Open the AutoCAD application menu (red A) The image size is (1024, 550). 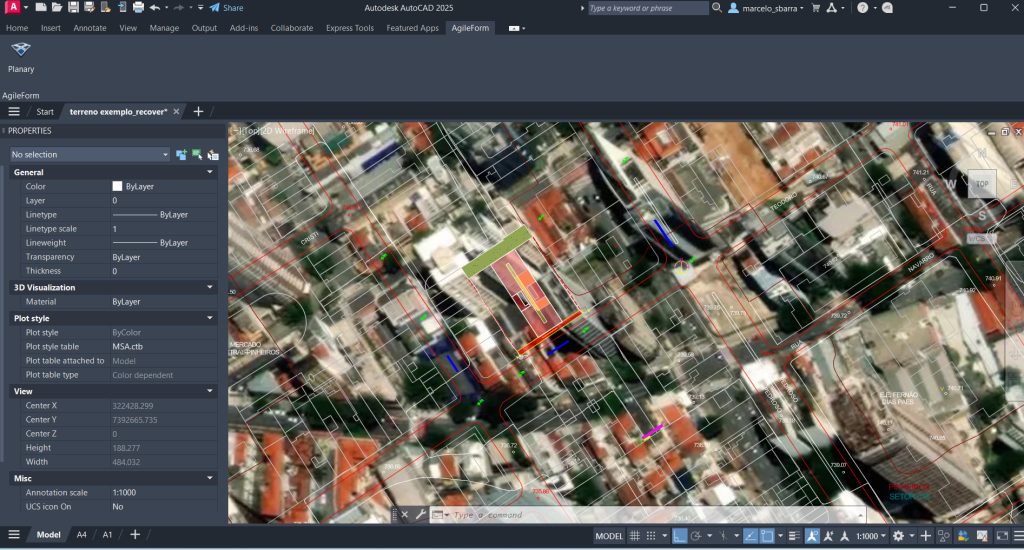coord(12,8)
